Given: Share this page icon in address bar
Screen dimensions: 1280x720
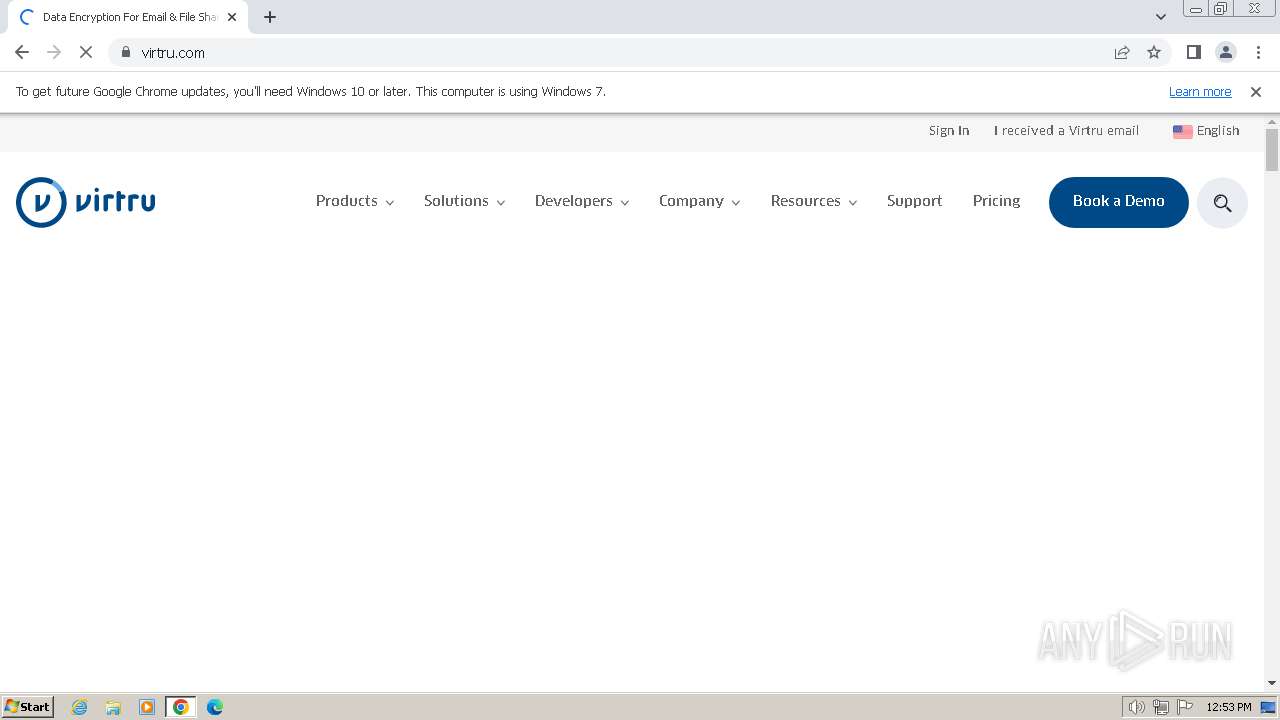Looking at the screenshot, I should click(1122, 52).
